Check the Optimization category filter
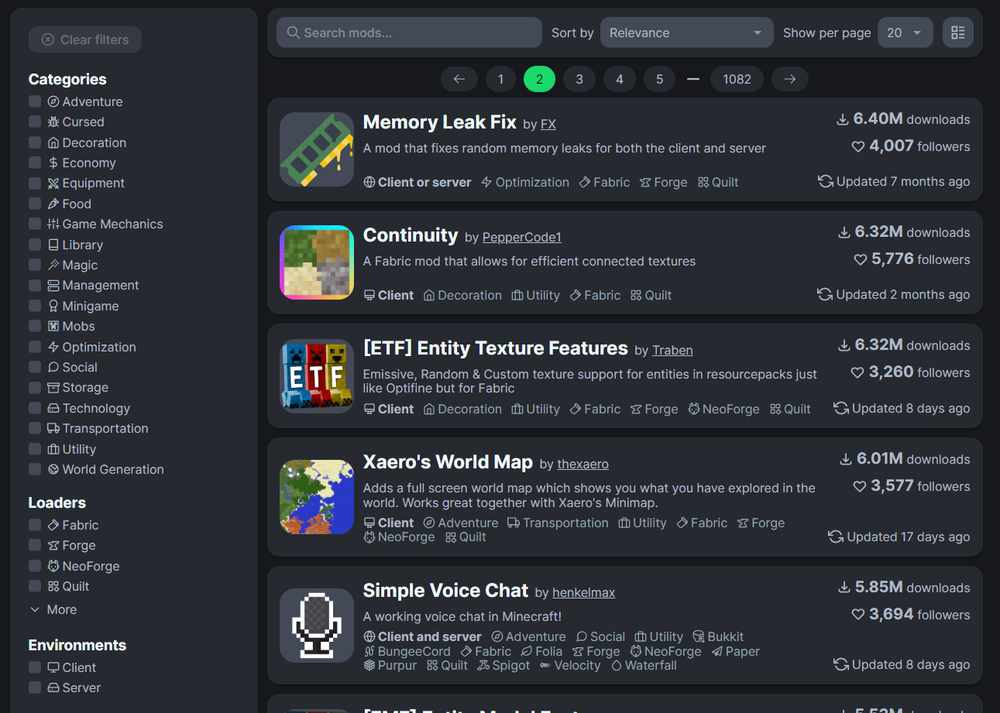The width and height of the screenshot is (1000, 713). pyautogui.click(x=35, y=347)
